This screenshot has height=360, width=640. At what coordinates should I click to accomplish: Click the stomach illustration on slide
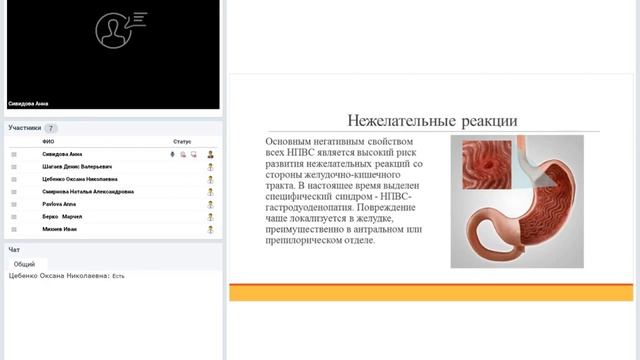click(517, 202)
